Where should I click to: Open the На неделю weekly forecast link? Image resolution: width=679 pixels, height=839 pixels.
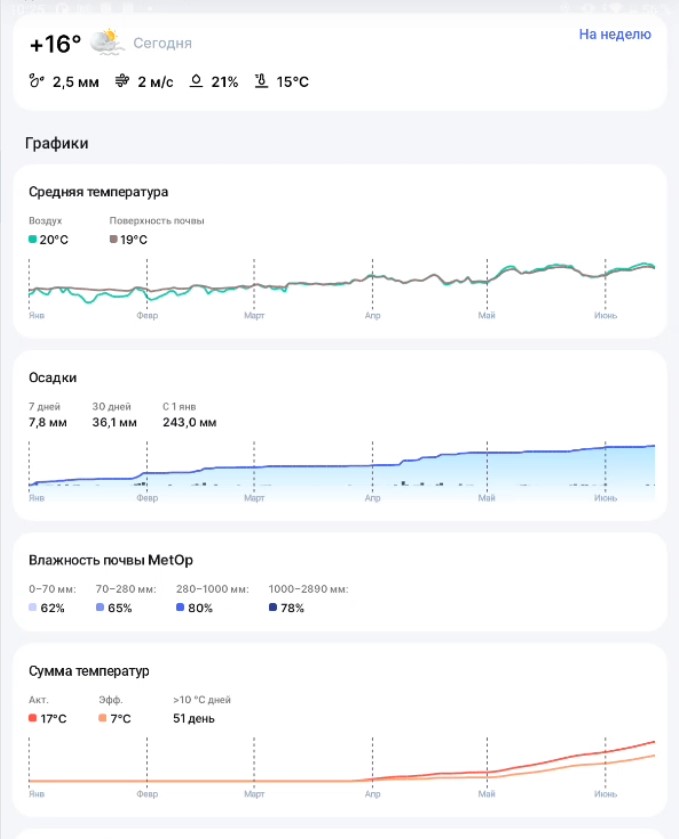click(x=615, y=34)
